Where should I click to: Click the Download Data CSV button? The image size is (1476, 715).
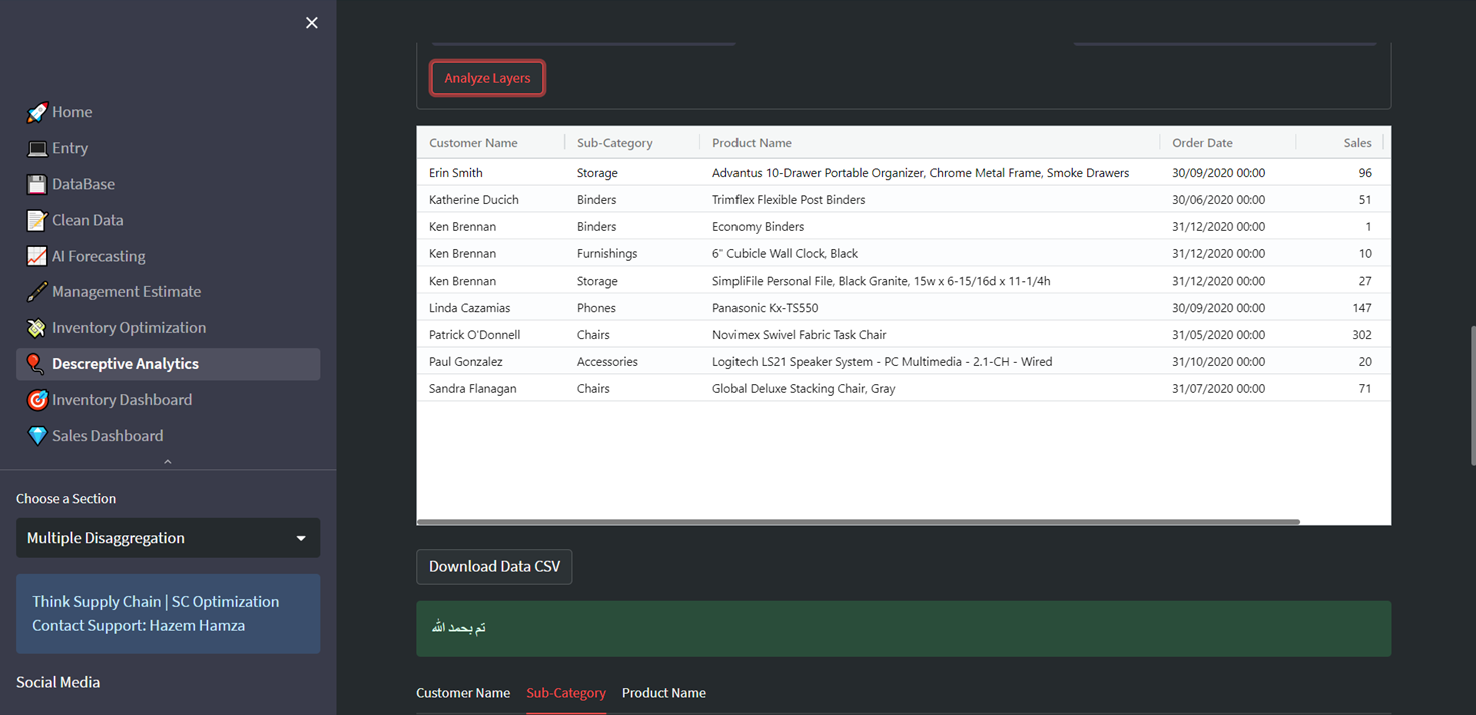click(x=494, y=566)
